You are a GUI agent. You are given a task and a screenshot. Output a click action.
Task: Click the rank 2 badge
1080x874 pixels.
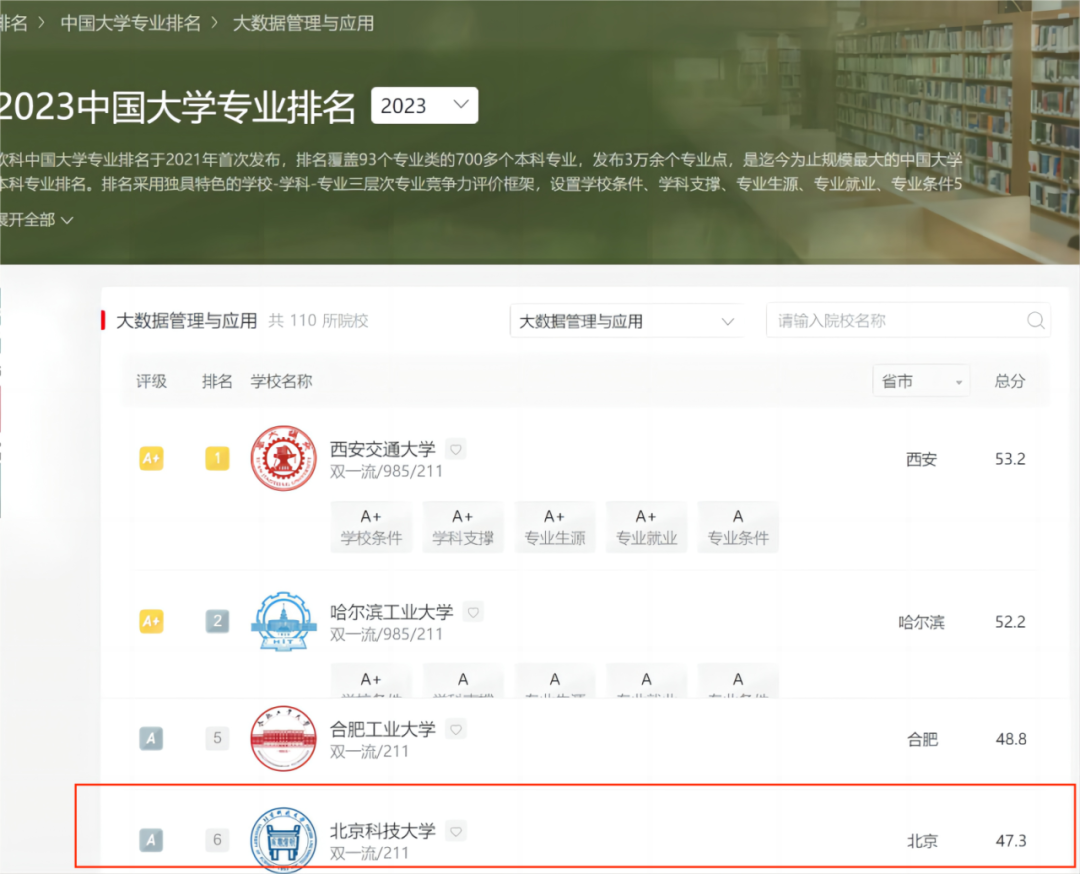[217, 621]
